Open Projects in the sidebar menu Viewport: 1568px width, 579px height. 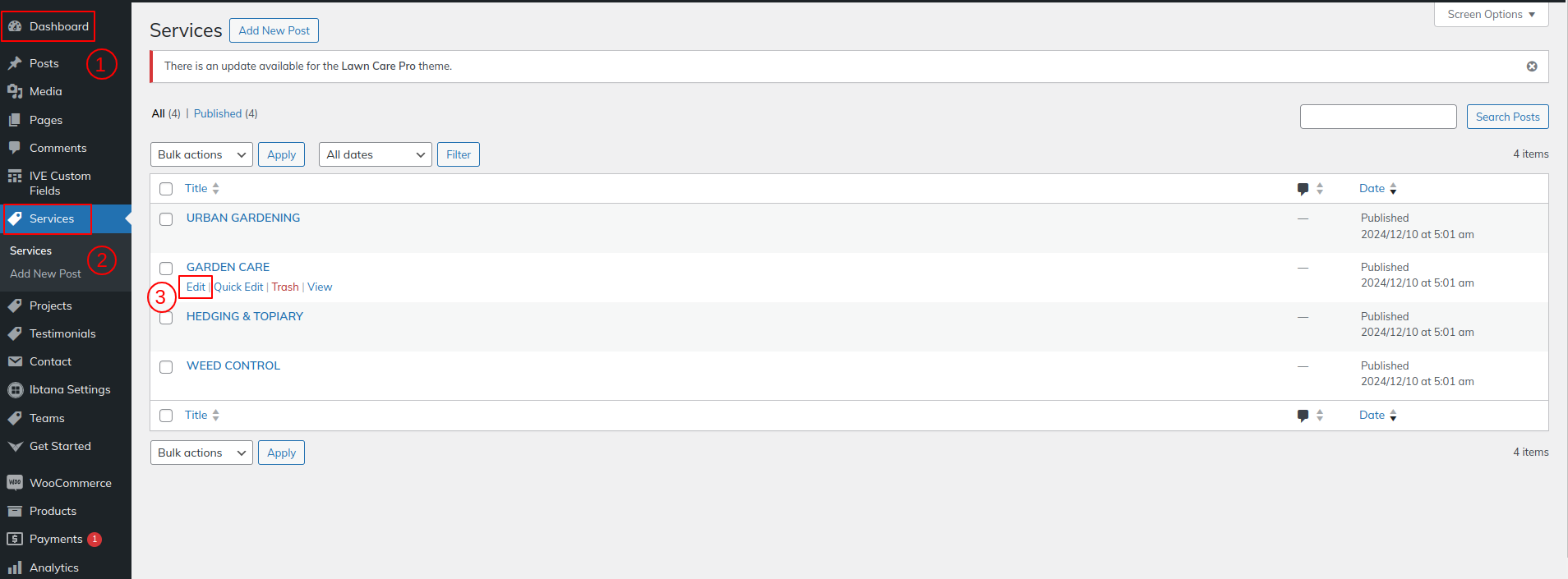point(50,306)
